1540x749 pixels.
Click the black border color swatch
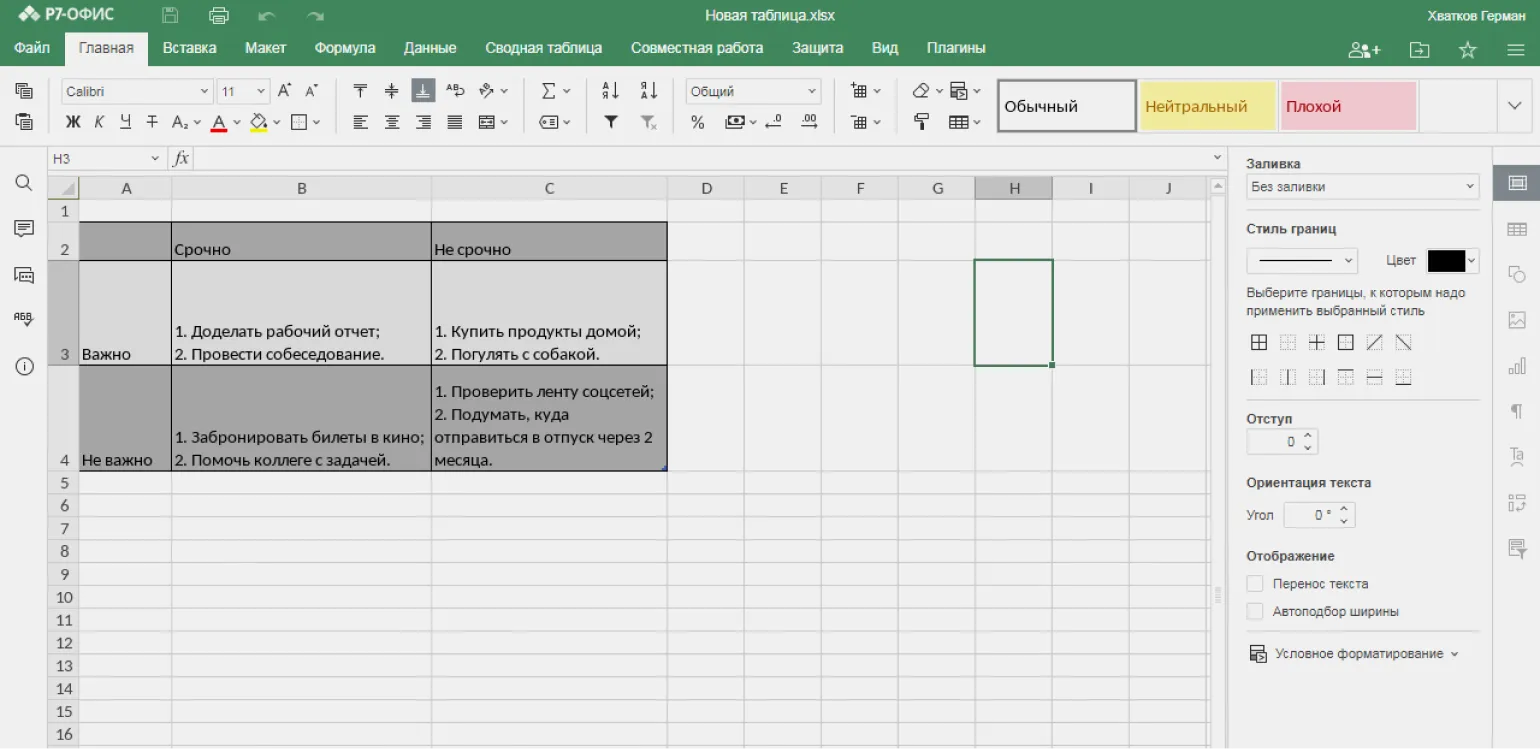coord(1445,260)
